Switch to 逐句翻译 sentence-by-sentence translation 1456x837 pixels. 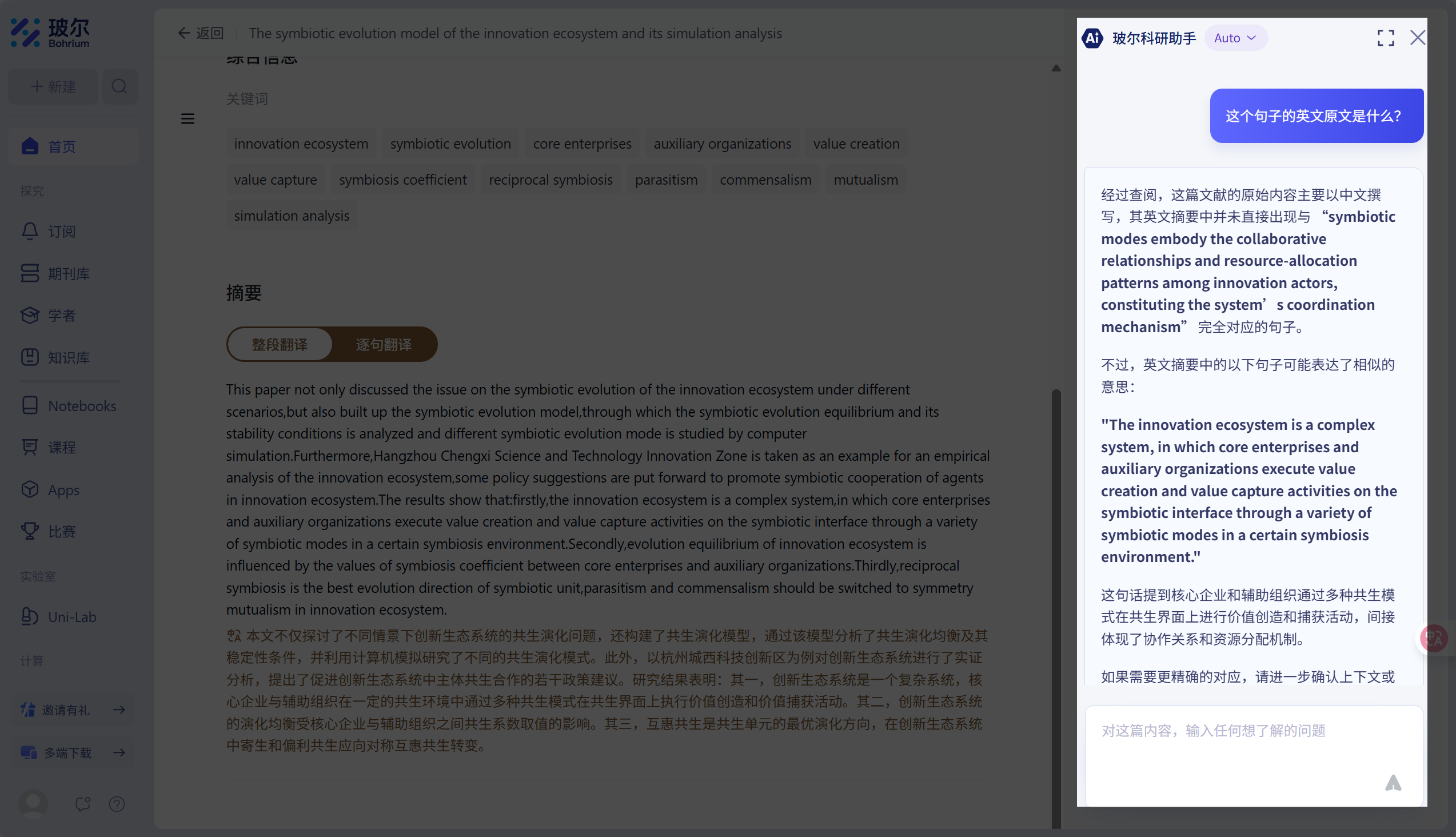click(384, 344)
